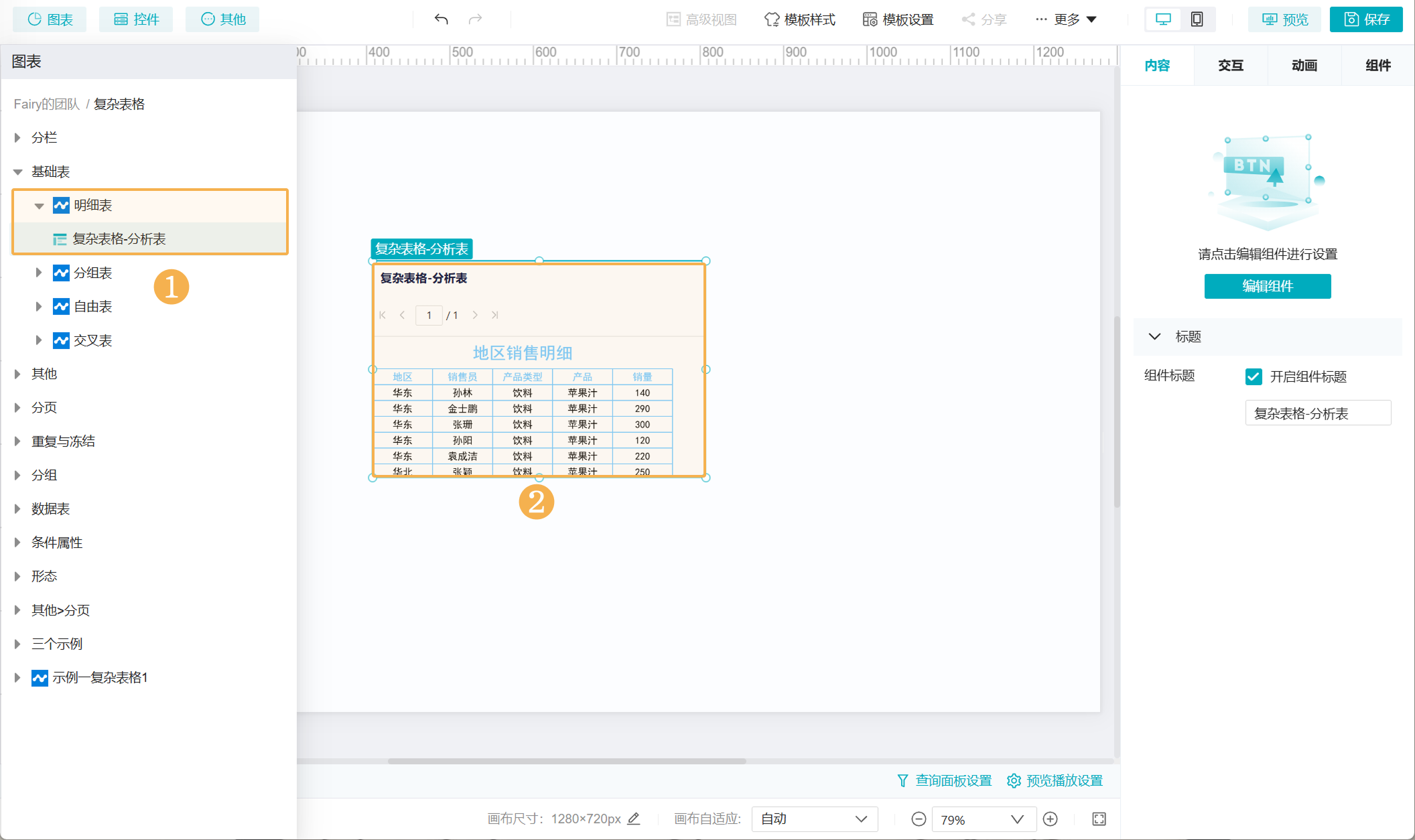Switch to the 动画 tab
1415x840 pixels.
1304,66
